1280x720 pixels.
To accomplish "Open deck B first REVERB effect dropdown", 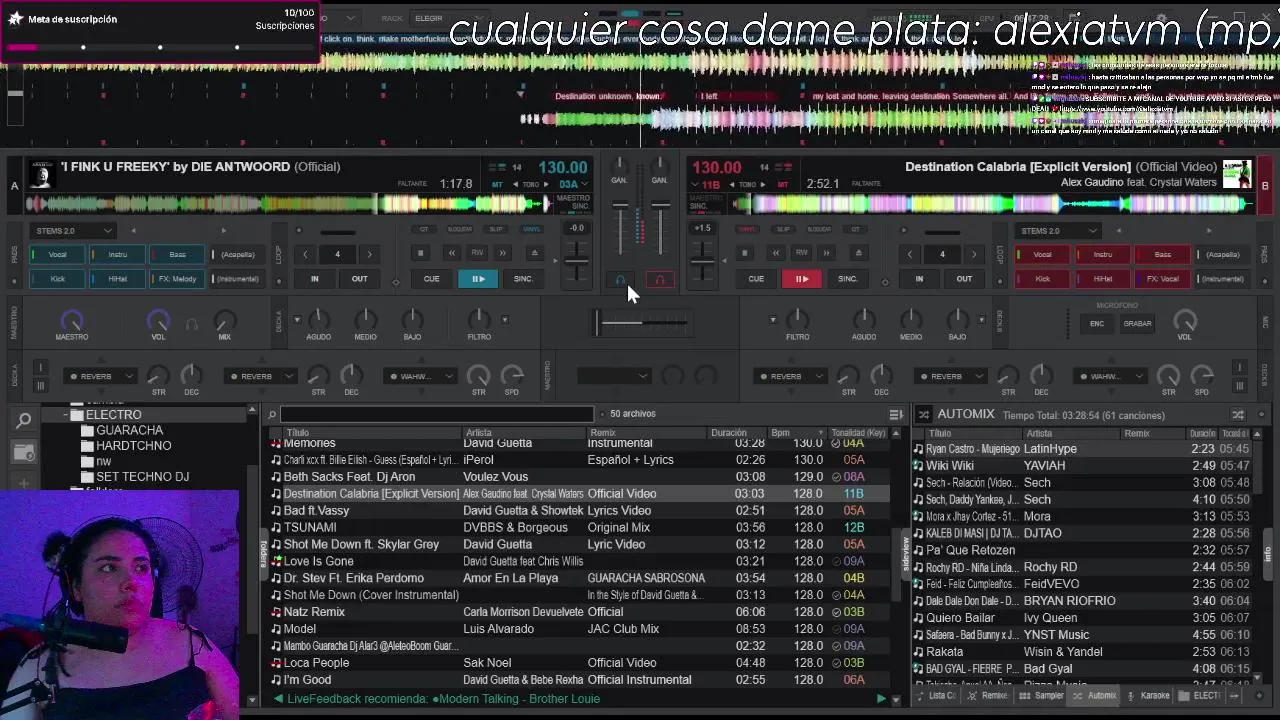I will point(789,377).
